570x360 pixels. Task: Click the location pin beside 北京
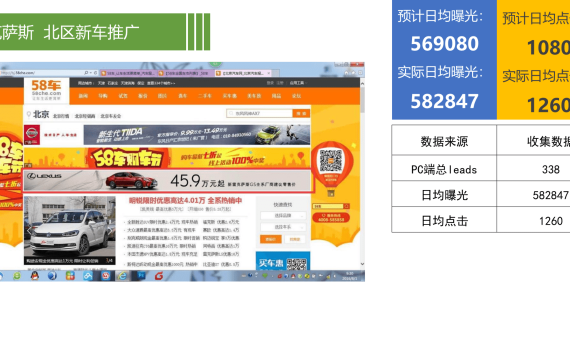click(29, 115)
